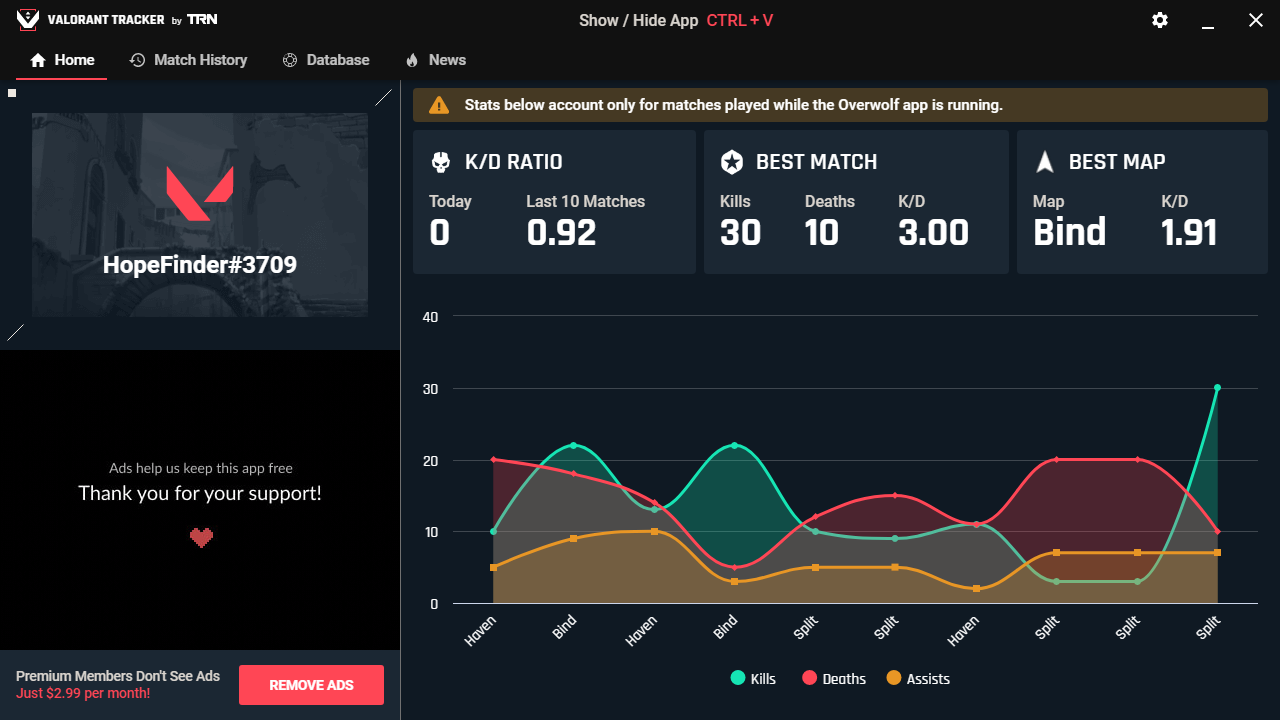Open the Match History tab
Viewport: 1280px width, 720px height.
[188, 60]
